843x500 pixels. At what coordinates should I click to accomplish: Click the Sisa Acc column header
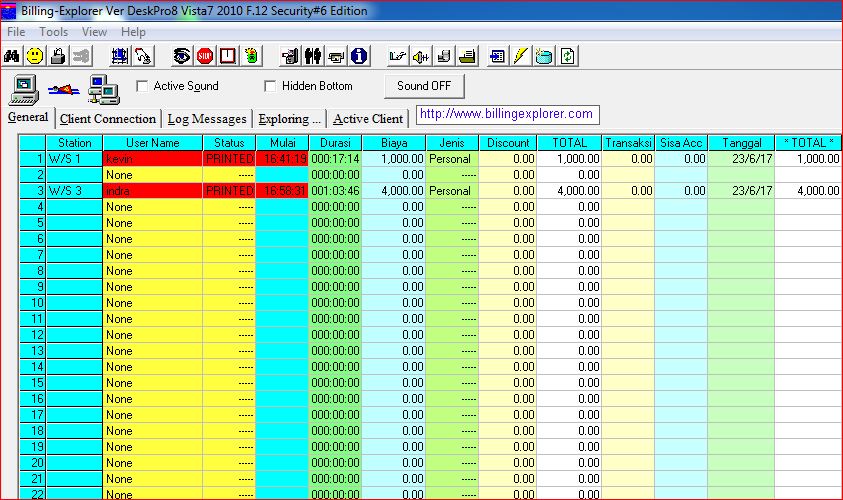pos(681,142)
